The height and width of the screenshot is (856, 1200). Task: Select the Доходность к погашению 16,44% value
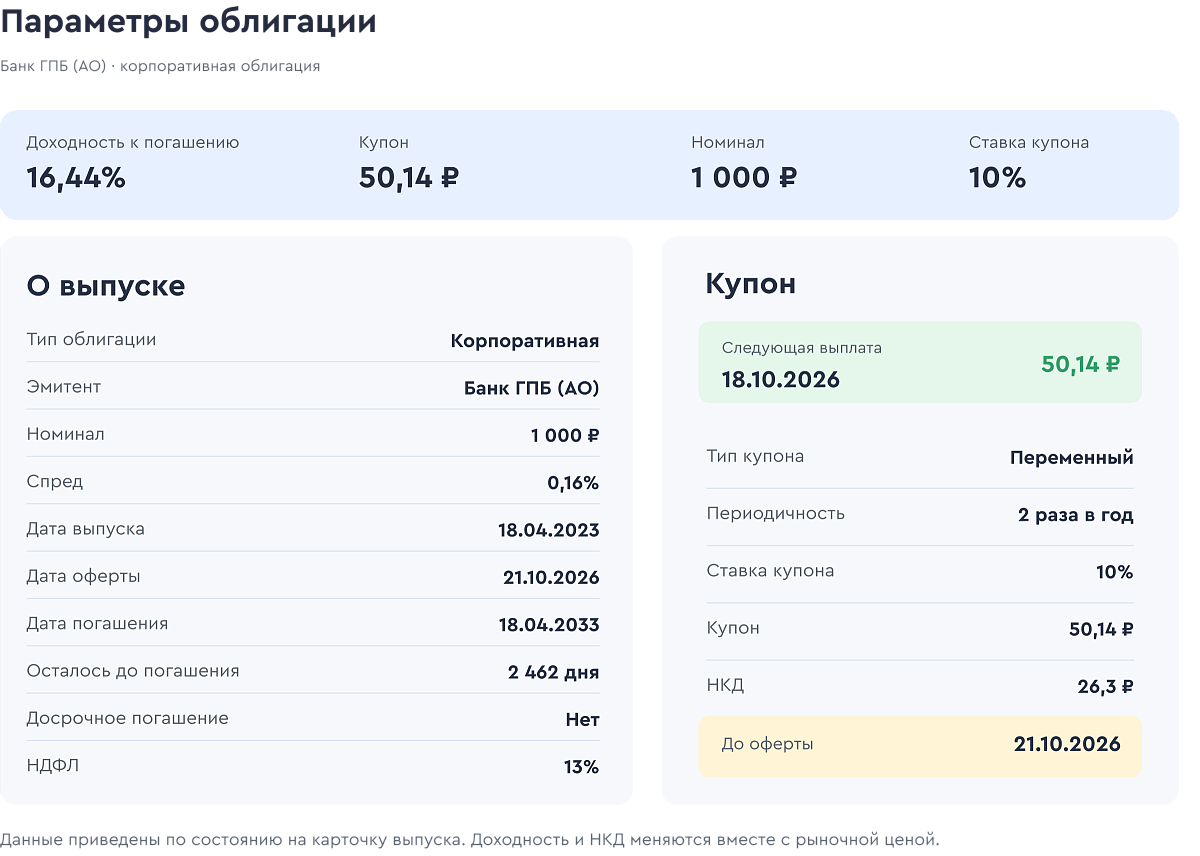(x=76, y=178)
